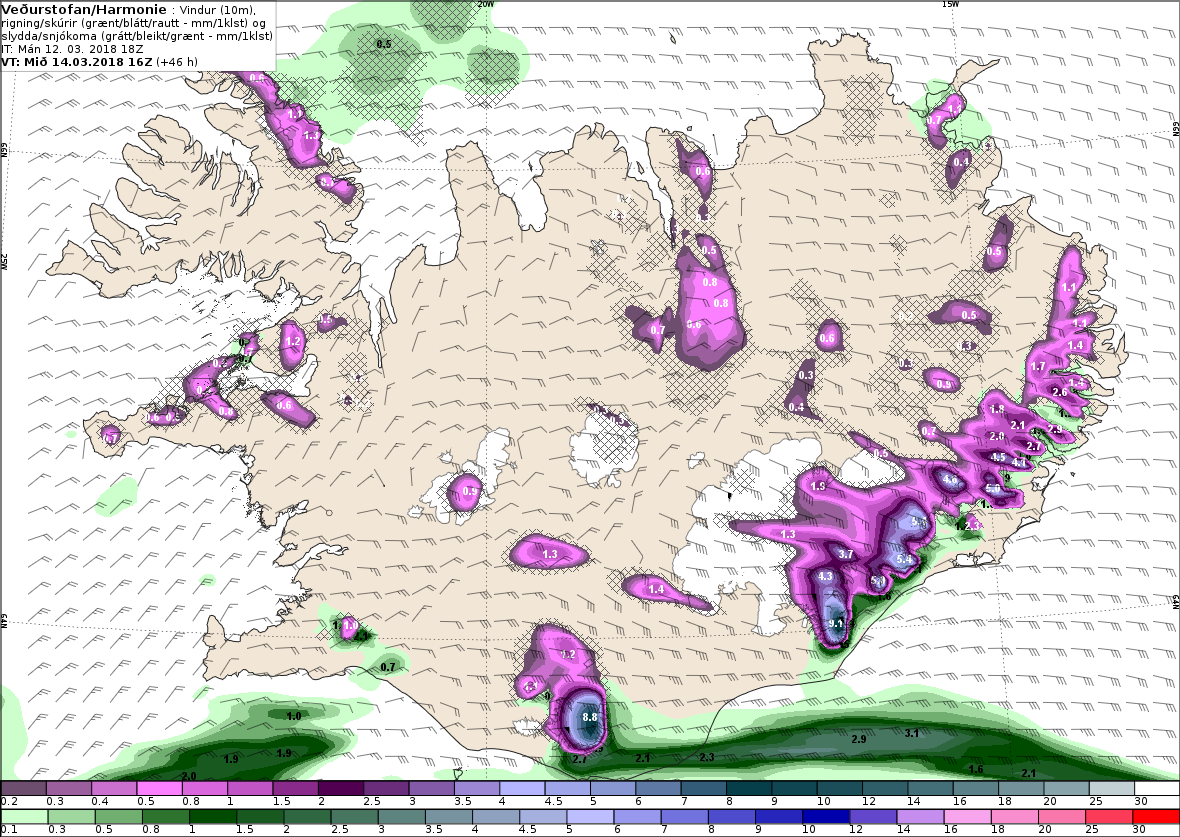This screenshot has width=1180, height=837.
Task: Pick the pale grey 25–30 snow swatch
Action: pyautogui.click(x=1112, y=788)
